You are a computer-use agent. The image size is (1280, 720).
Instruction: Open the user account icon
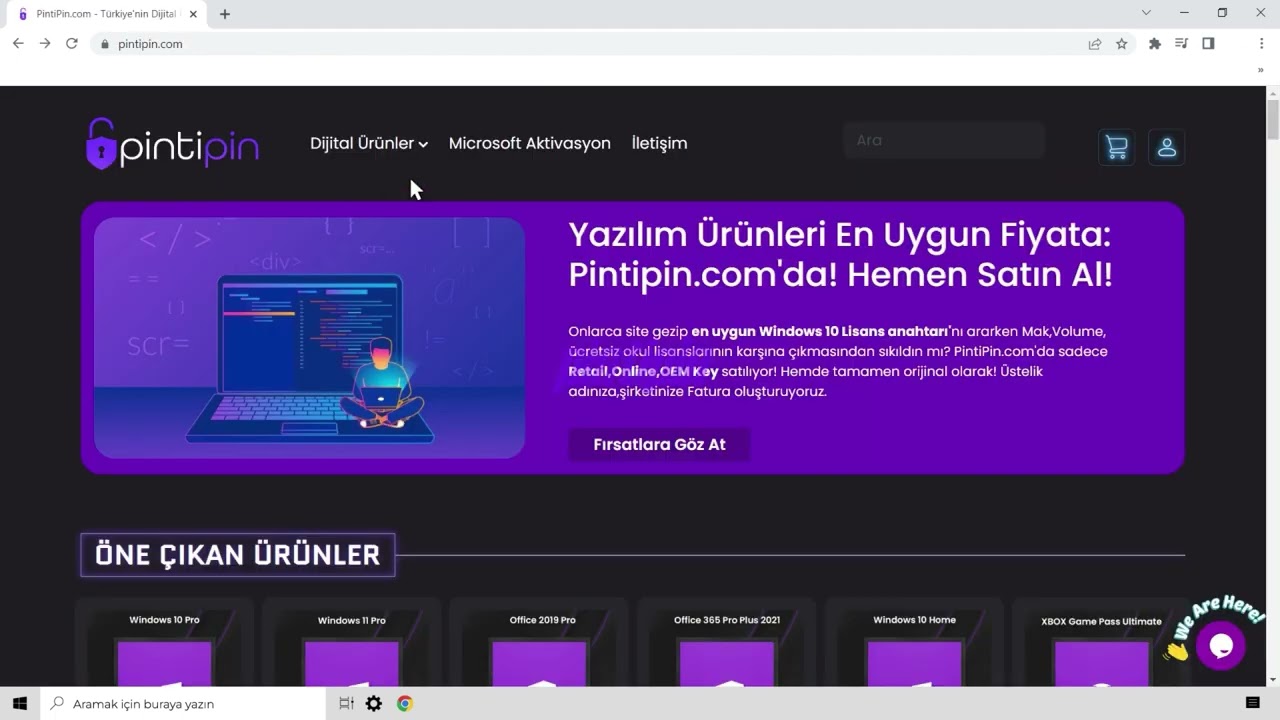tap(1166, 148)
